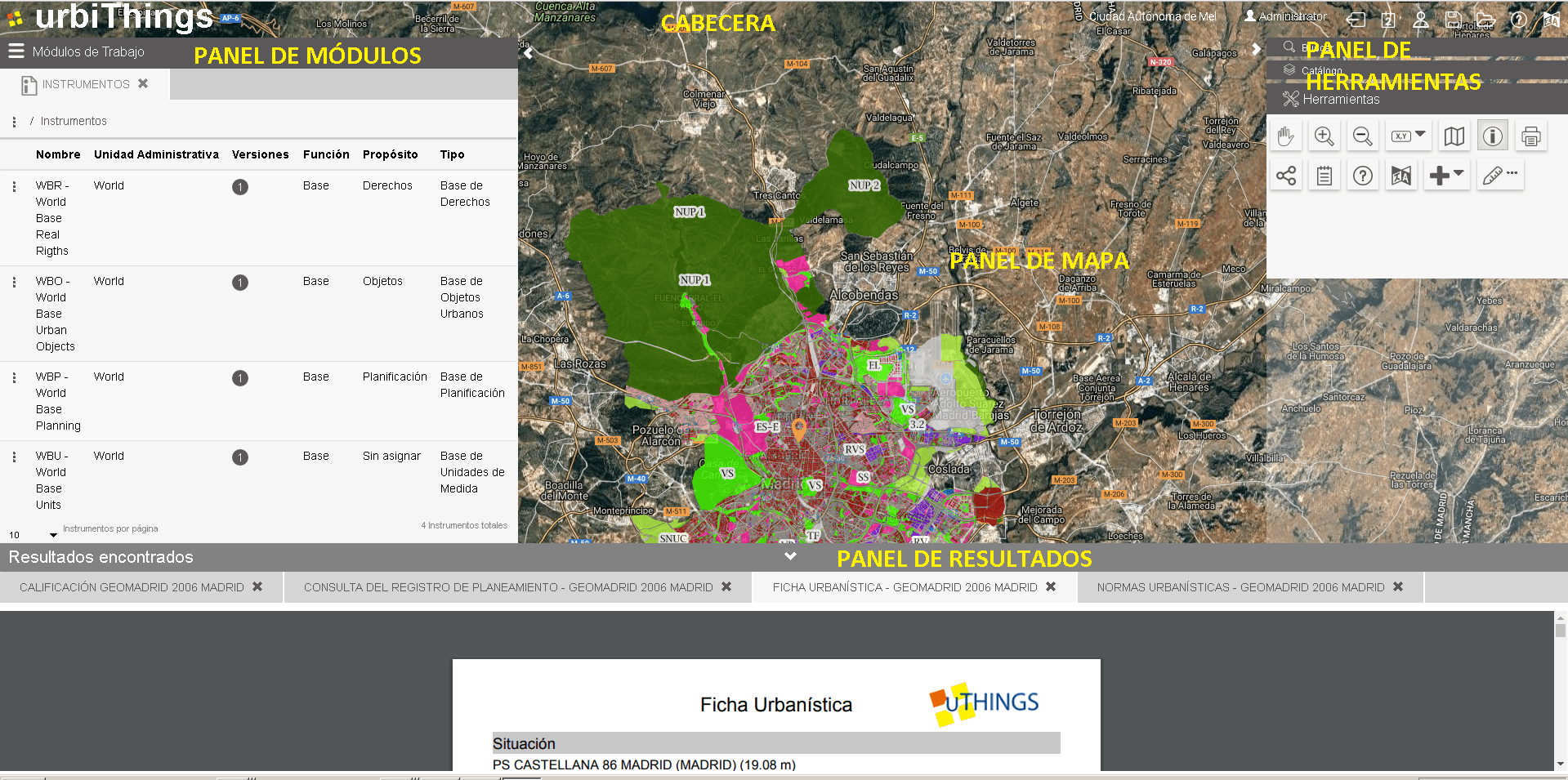1568x780 pixels.
Task: Open the Módulos de Trabajo hamburger menu
Action: [16, 51]
